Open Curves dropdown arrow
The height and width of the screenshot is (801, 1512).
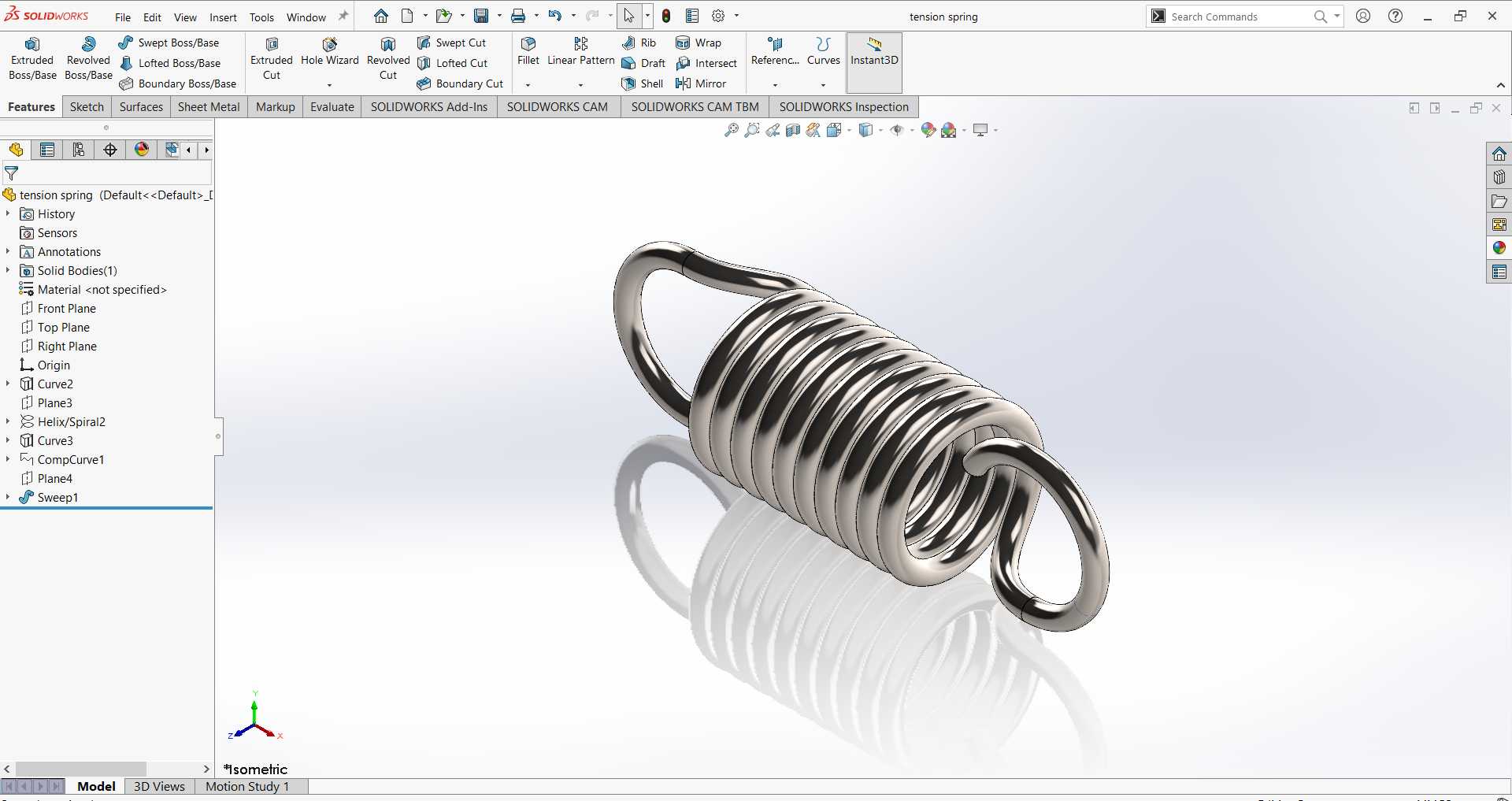tap(824, 84)
